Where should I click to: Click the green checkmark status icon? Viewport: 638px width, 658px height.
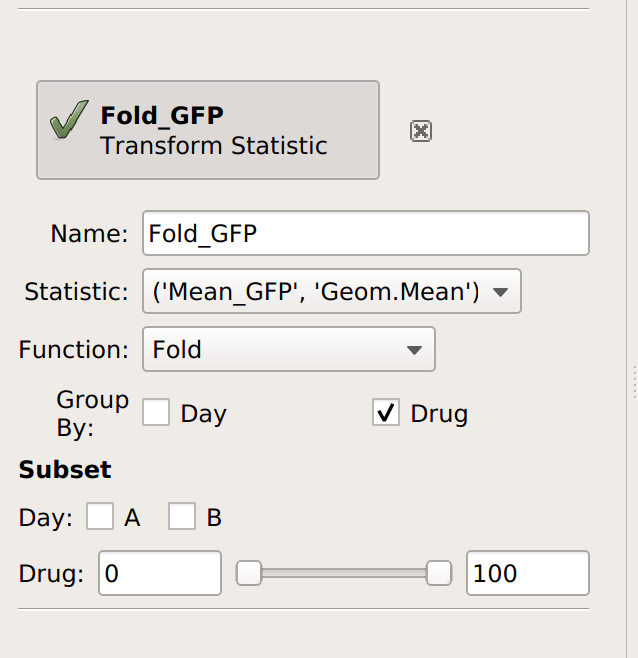69,120
